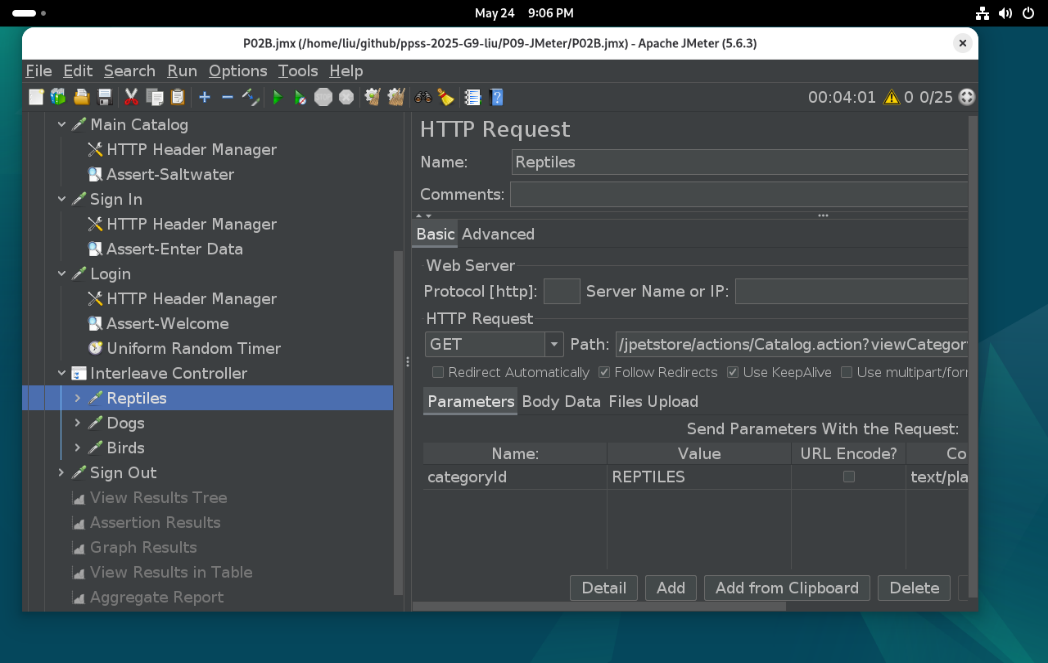Check URL Encode for the categoryId row
Image resolution: width=1048 pixels, height=663 pixels.
tap(849, 477)
